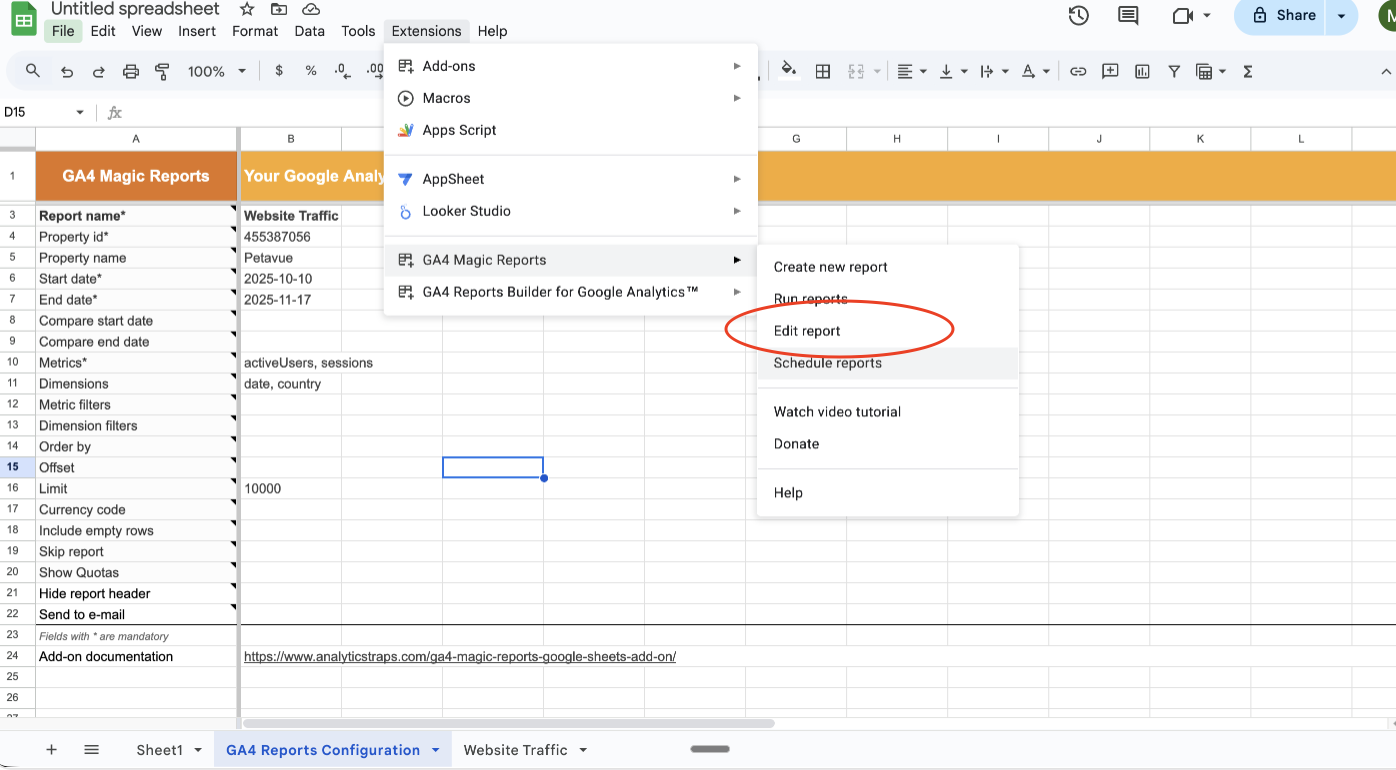This screenshot has height=770, width=1396.
Task: Open the File menu
Action: tap(63, 31)
